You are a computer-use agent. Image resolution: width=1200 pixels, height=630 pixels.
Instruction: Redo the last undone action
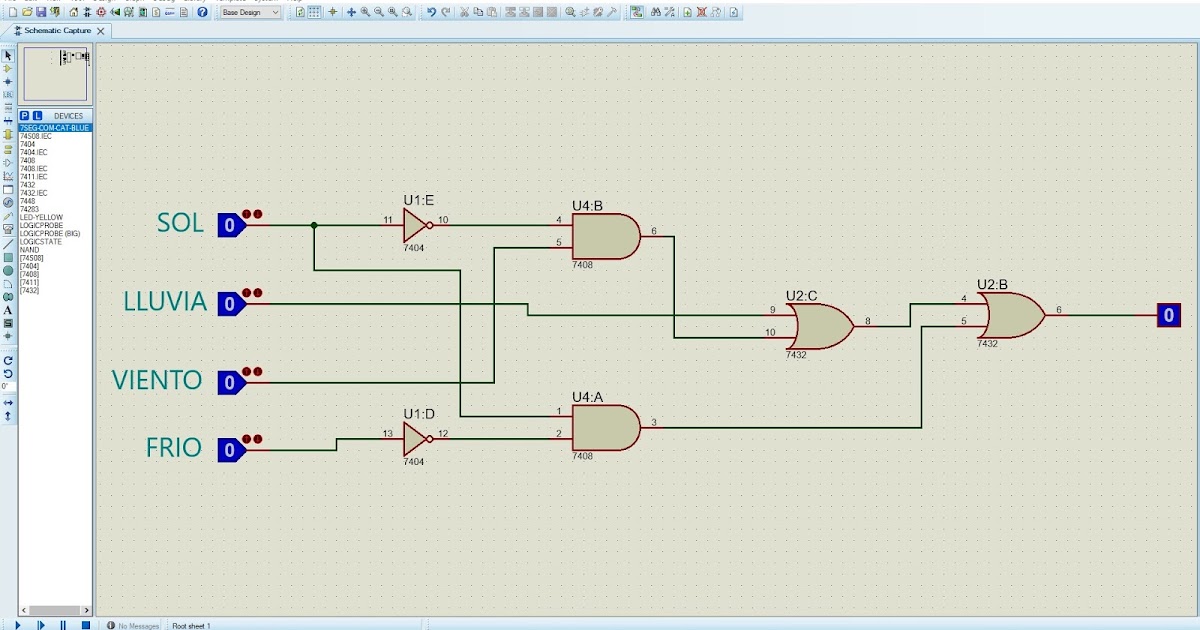[445, 12]
